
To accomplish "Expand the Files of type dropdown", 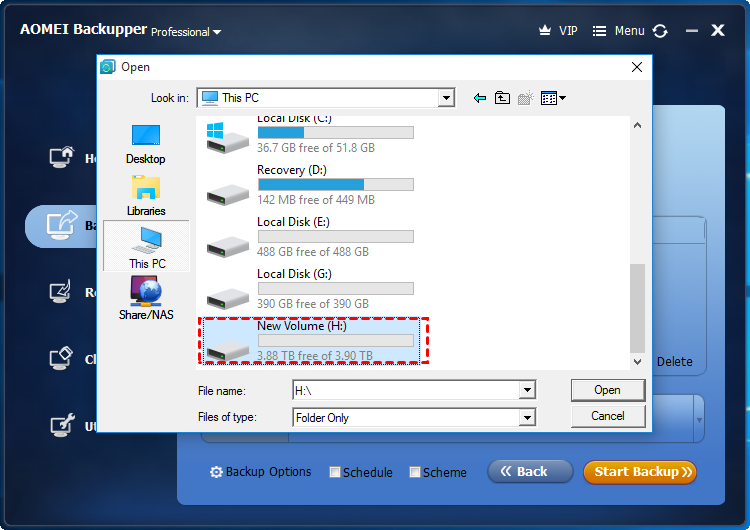I will click(x=527, y=418).
